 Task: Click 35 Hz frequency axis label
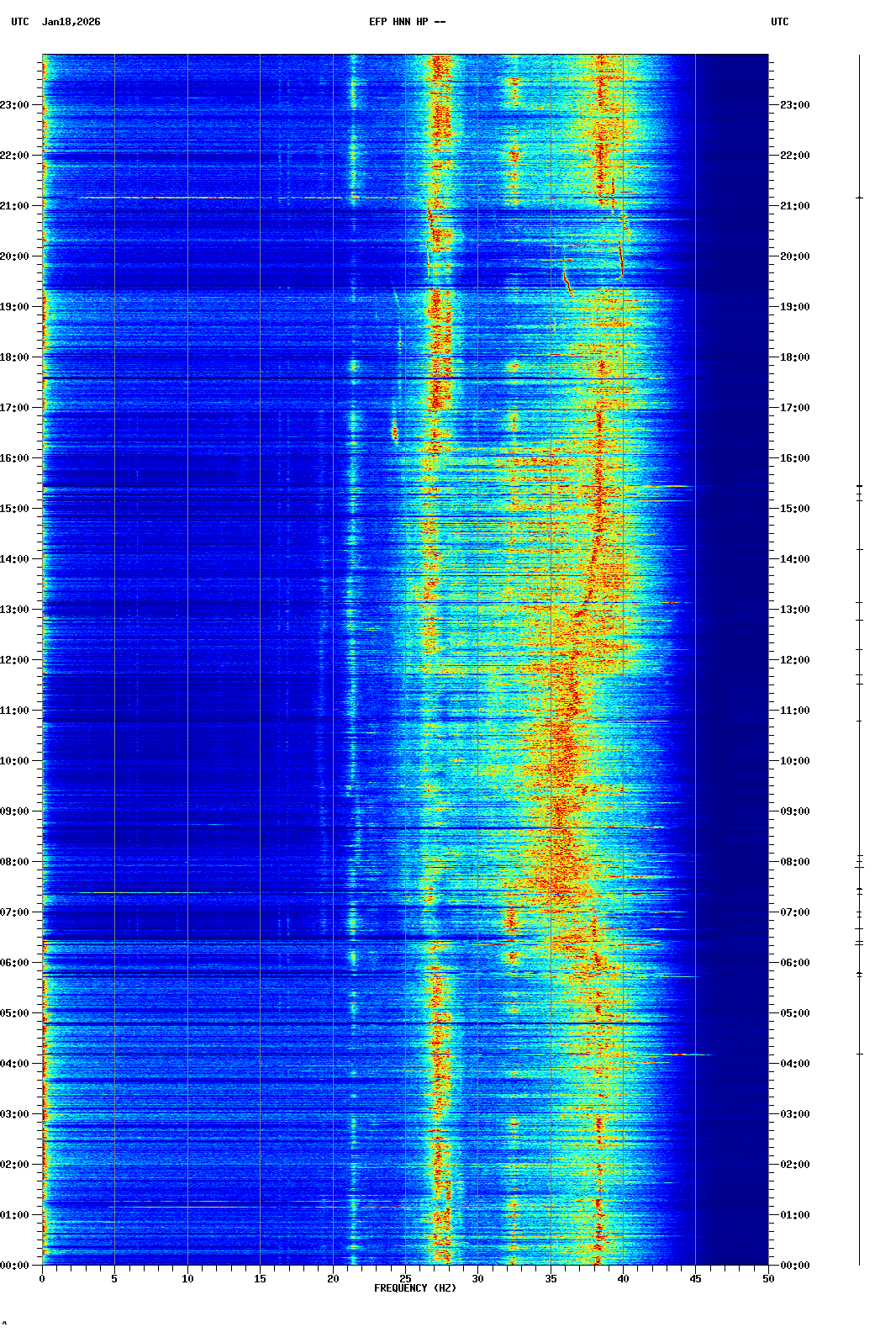(551, 1278)
